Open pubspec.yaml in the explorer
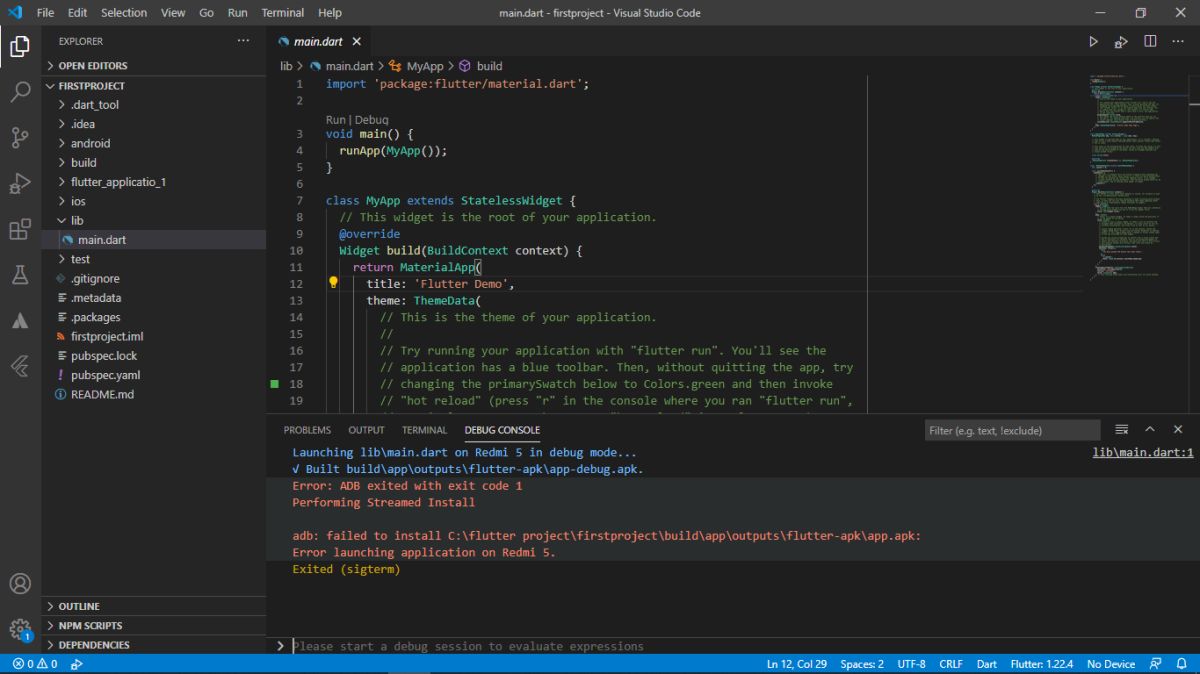Screen dimensions: 1200x674 [154, 375]
